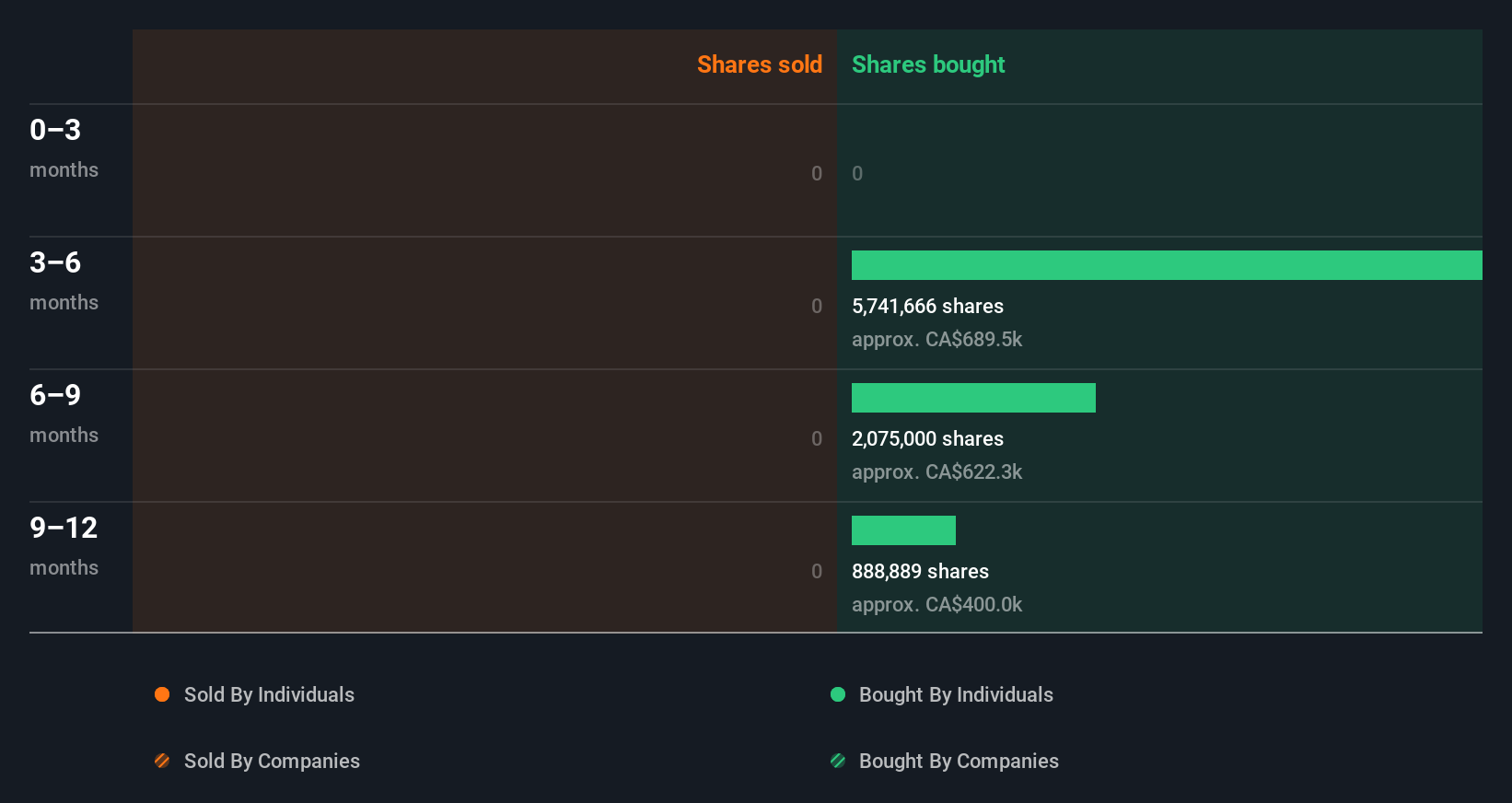Click the 2,075,000 shares value

pyautogui.click(x=927, y=438)
